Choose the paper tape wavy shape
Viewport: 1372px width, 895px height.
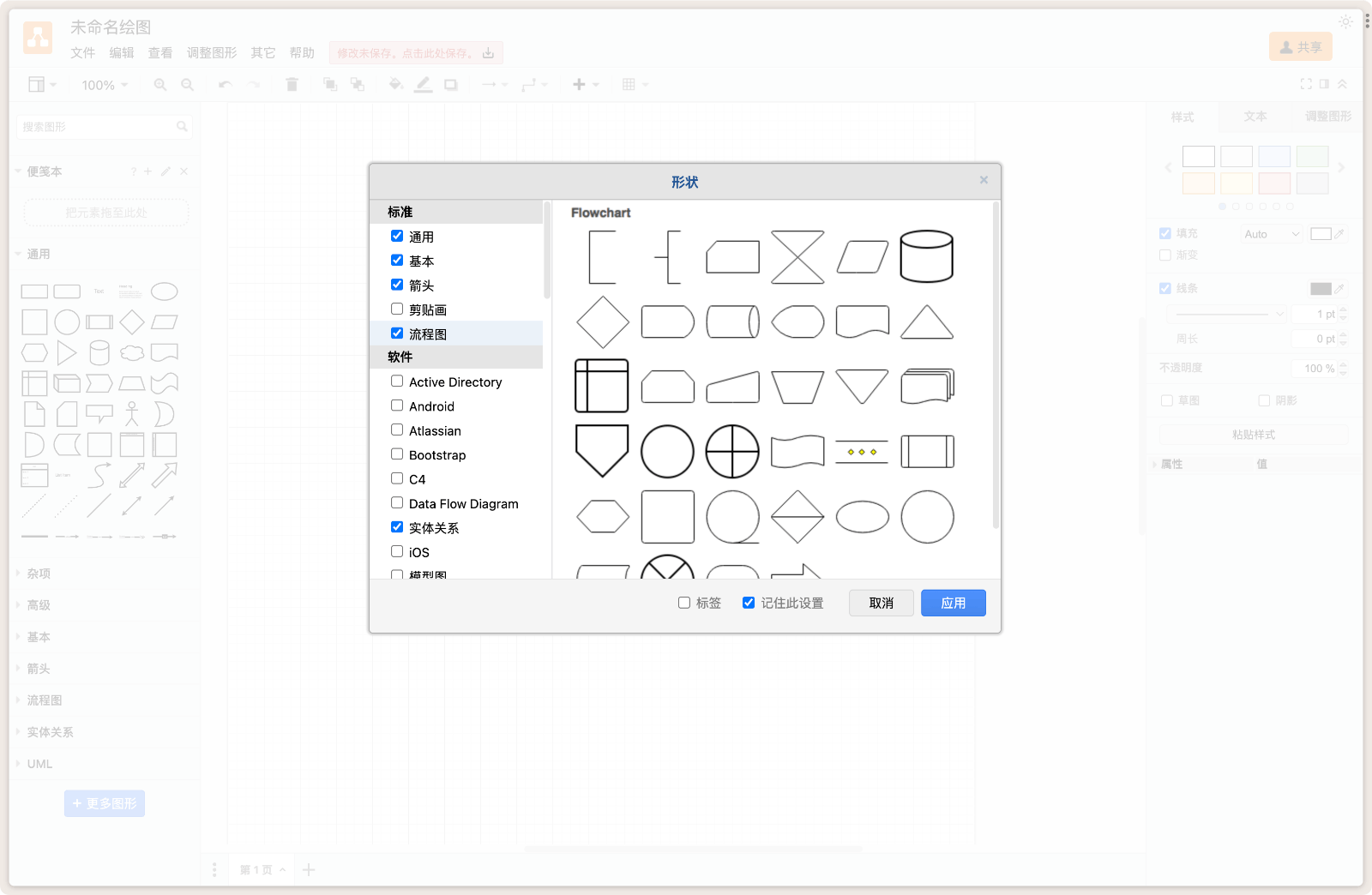[797, 451]
